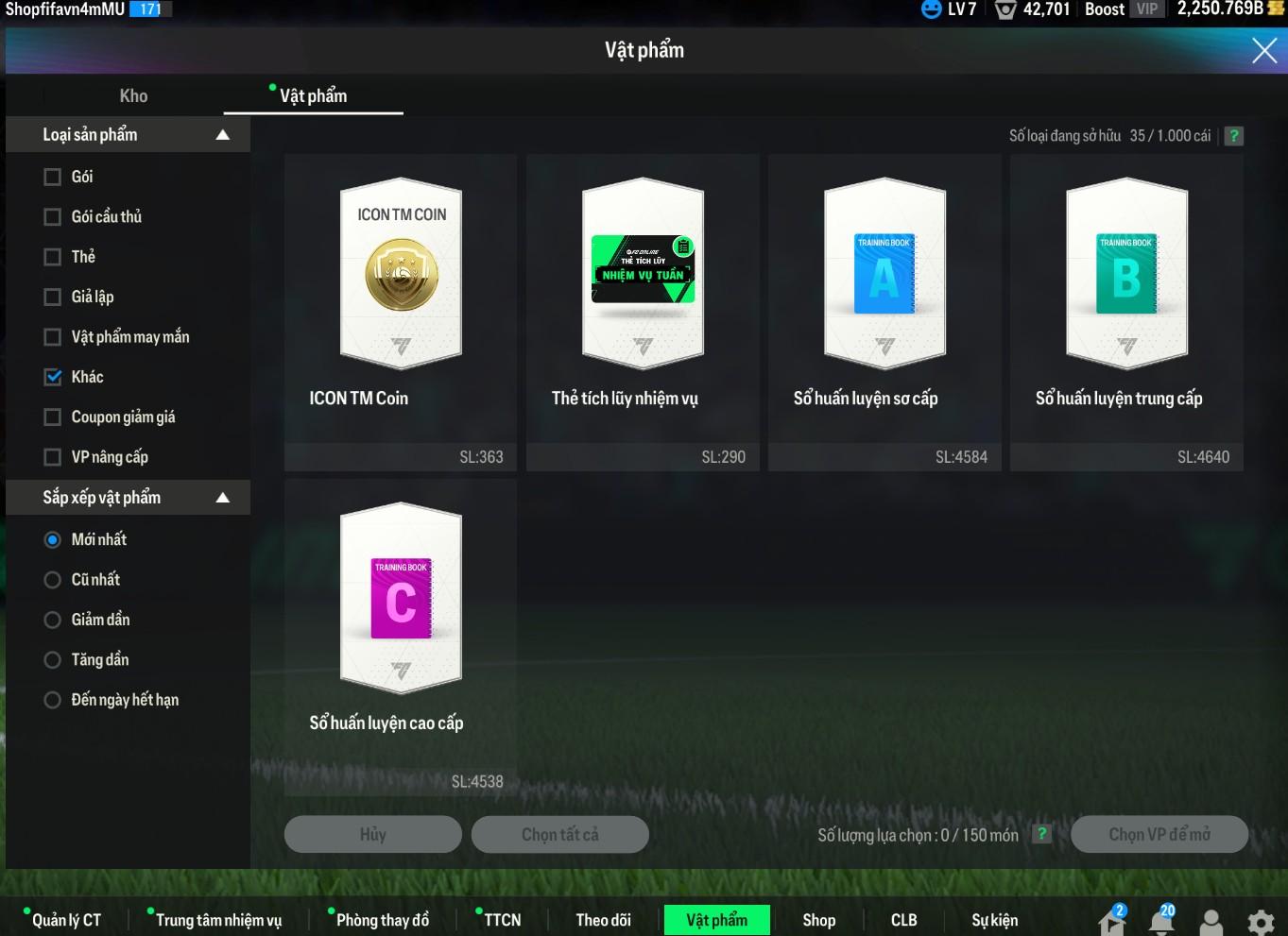Image resolution: width=1288 pixels, height=936 pixels.
Task: Click help icon beside owned item count
Action: 1233,136
